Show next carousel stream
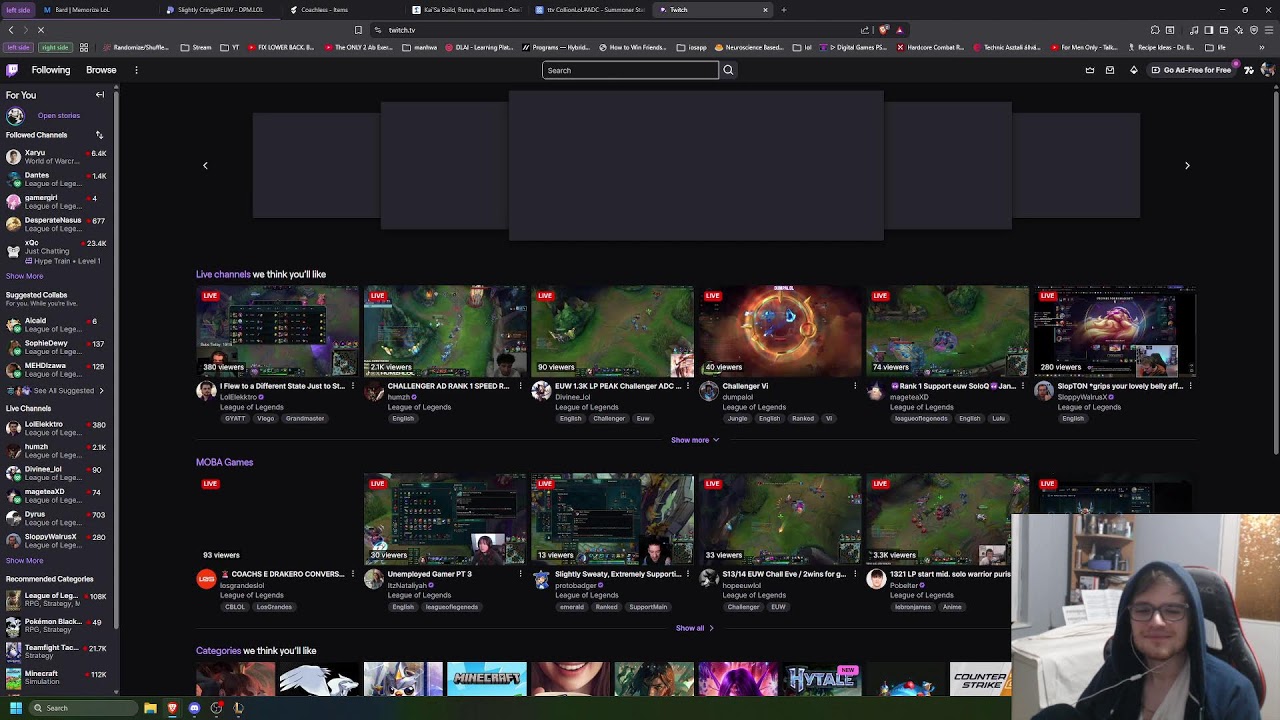The width and height of the screenshot is (1280, 720). (x=1187, y=166)
